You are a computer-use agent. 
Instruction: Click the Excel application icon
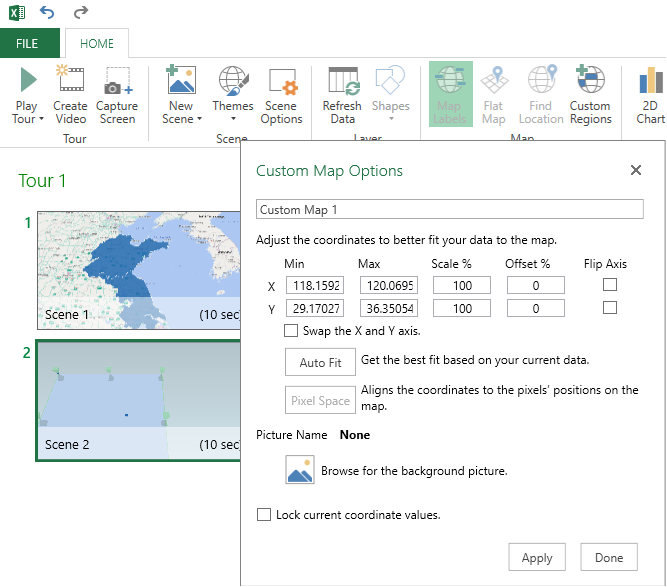[x=17, y=12]
